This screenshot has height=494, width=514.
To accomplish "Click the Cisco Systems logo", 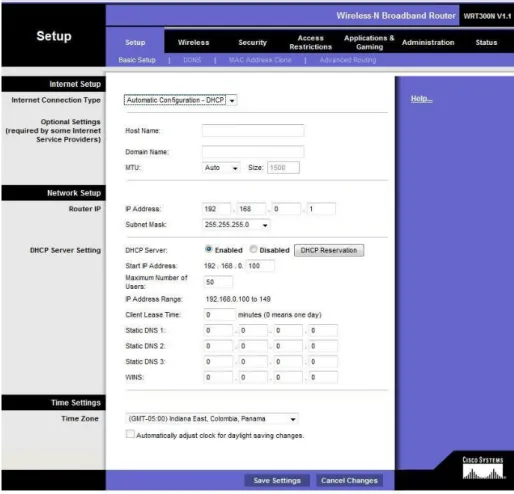I will click(483, 468).
